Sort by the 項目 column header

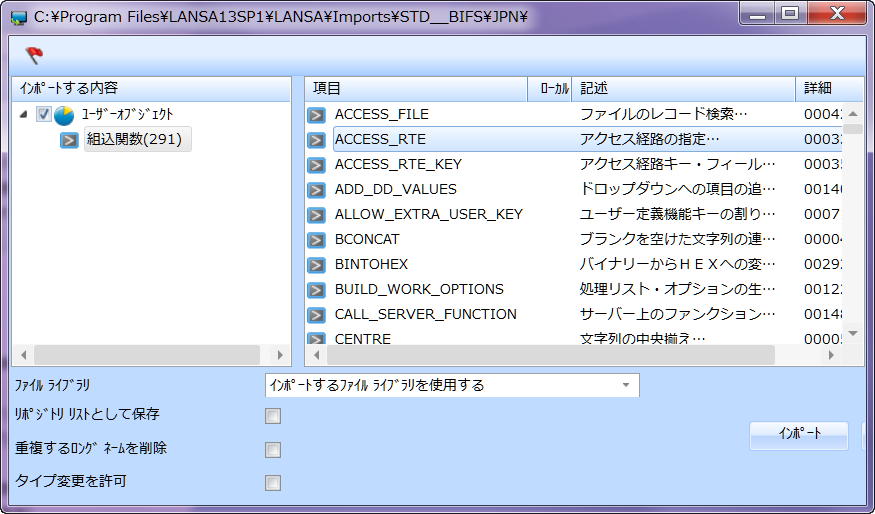point(416,89)
